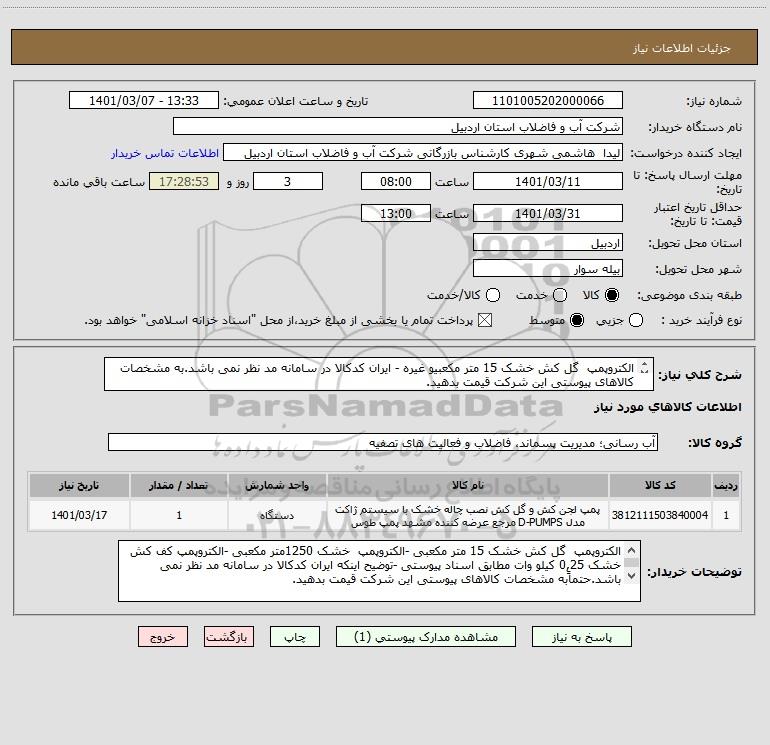Click the delivery province field اردبیل
Image resolution: width=770 pixels, height=745 pixels.
[548, 243]
